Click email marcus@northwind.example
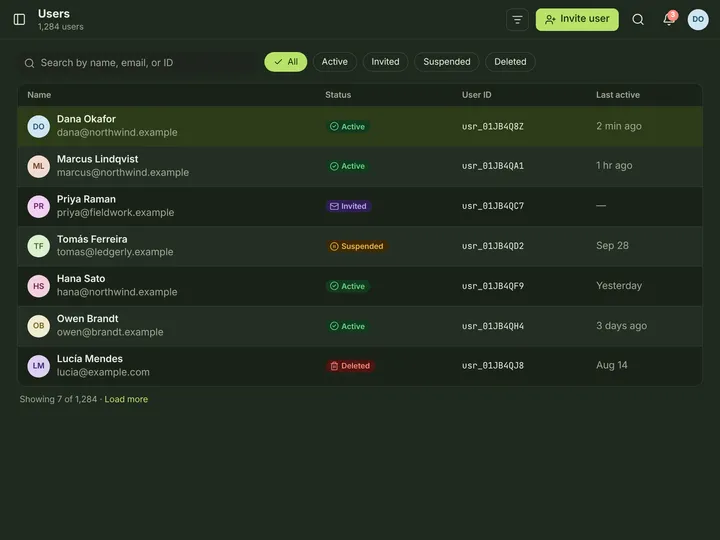Image resolution: width=720 pixels, height=540 pixels. click(123, 172)
